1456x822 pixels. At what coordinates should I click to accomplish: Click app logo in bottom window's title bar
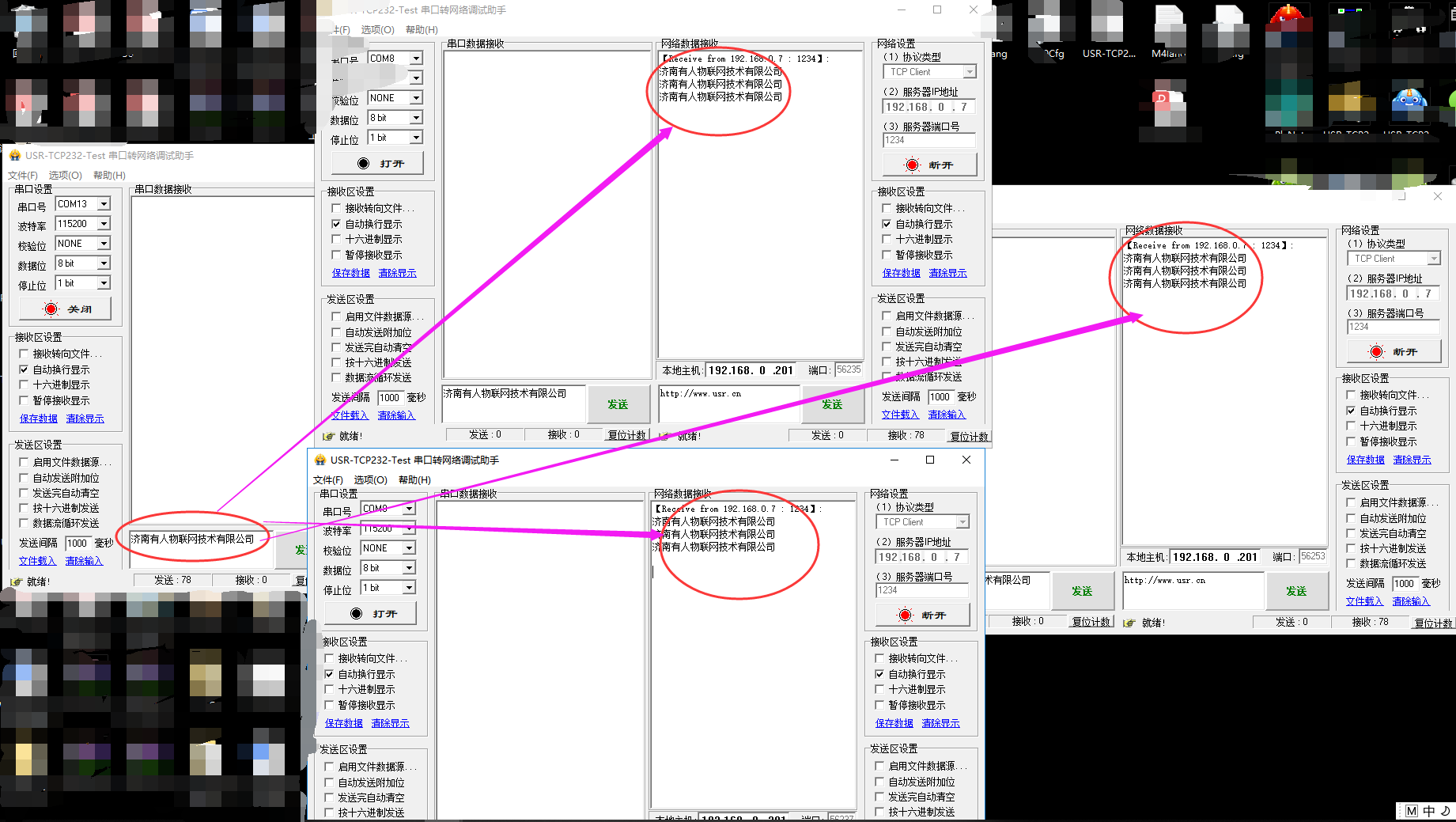(x=320, y=460)
